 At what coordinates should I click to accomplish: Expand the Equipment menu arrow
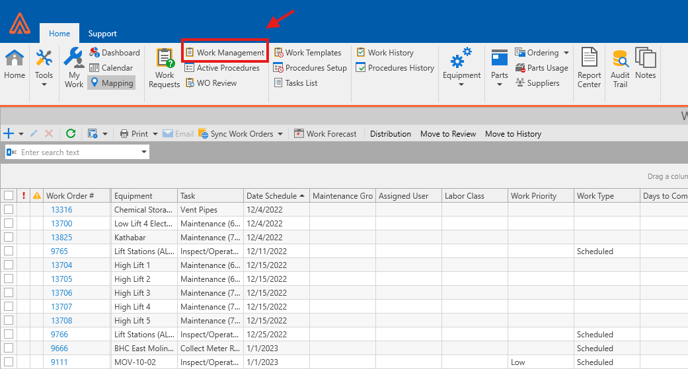[461, 85]
